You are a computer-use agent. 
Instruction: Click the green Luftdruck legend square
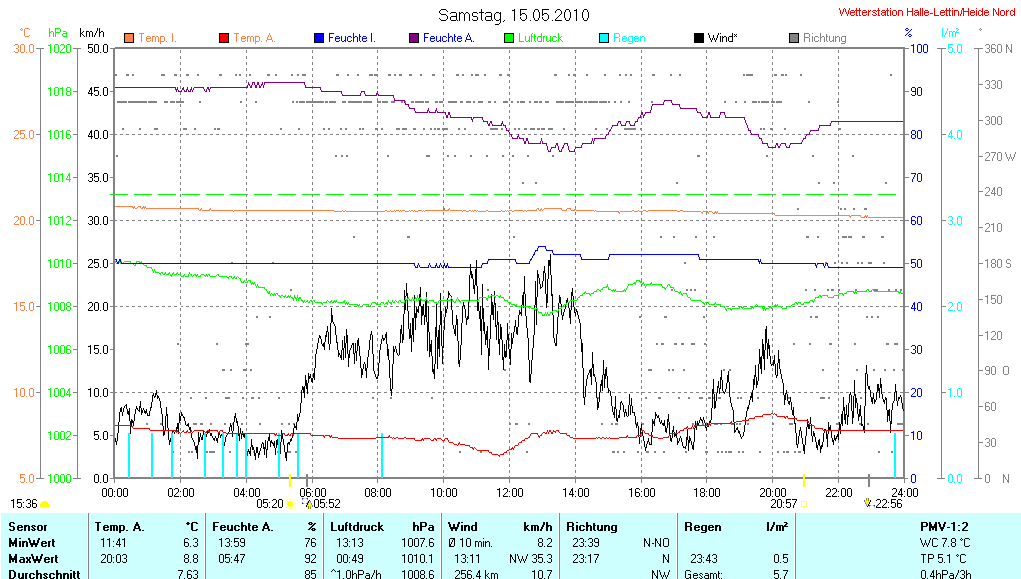point(508,38)
